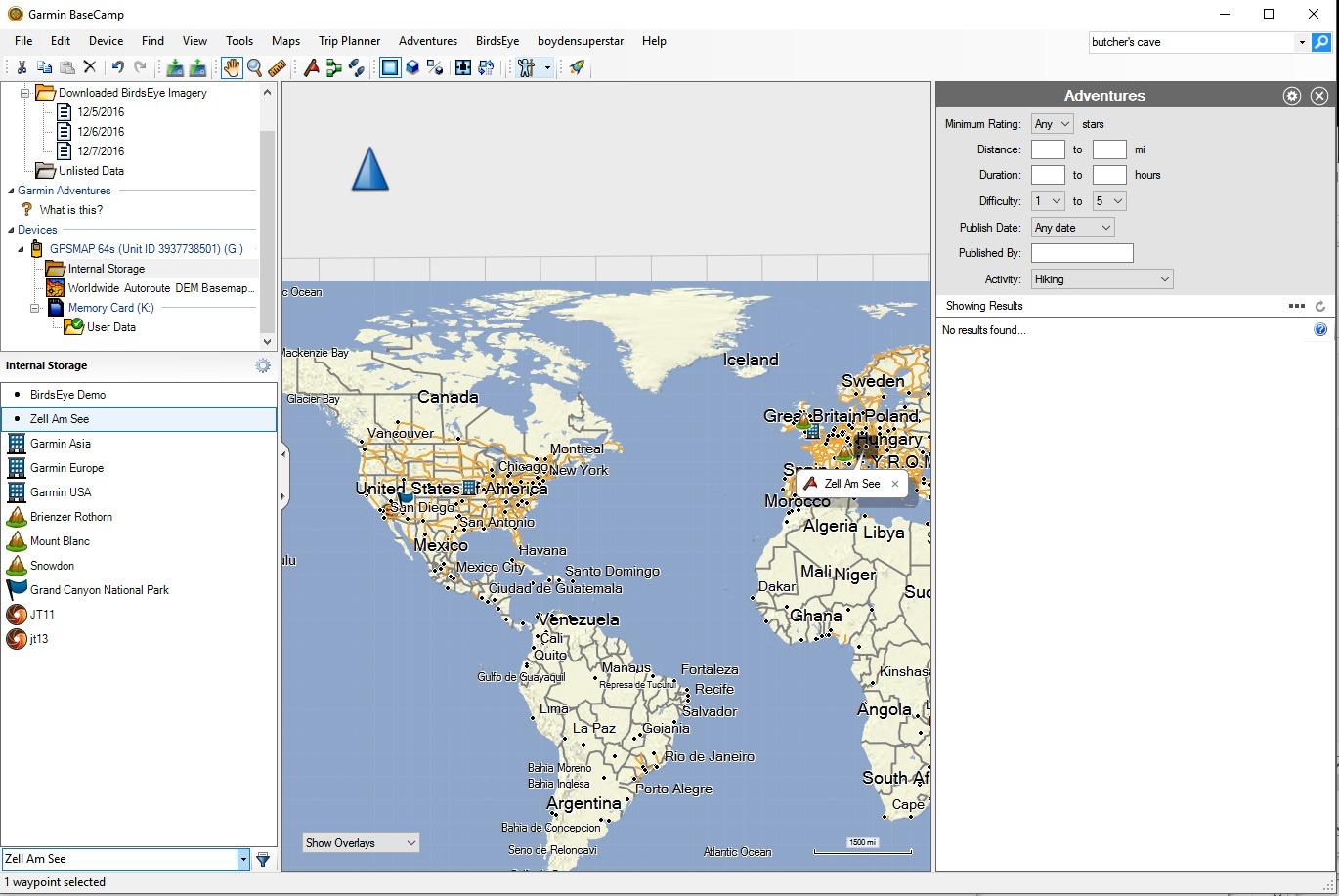Click the search magnifier button
Image resolution: width=1339 pixels, height=896 pixels.
pos(1320,42)
